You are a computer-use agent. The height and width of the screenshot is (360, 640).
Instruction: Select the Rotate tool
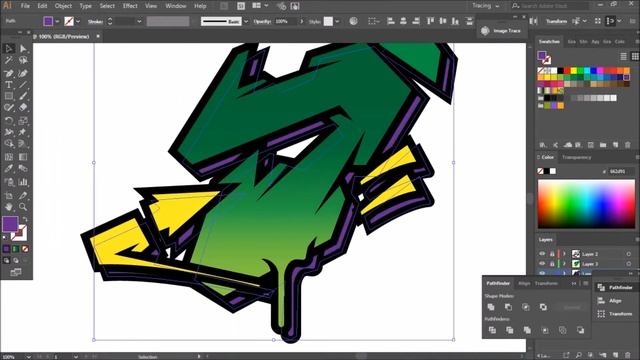[9, 120]
